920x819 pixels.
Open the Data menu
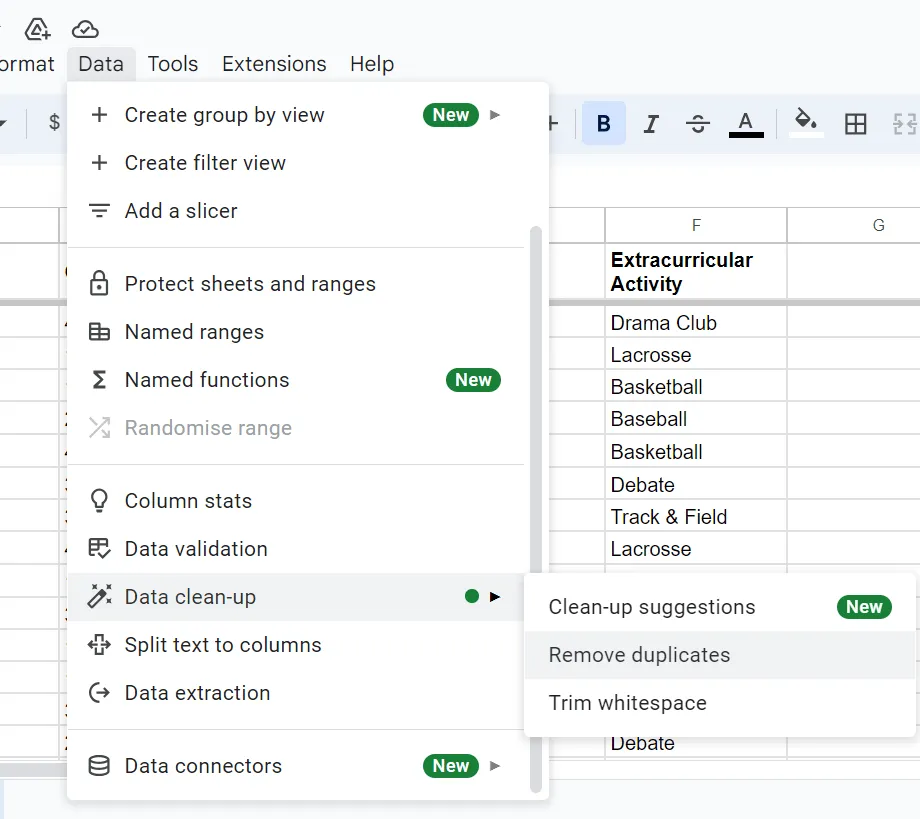(101, 63)
